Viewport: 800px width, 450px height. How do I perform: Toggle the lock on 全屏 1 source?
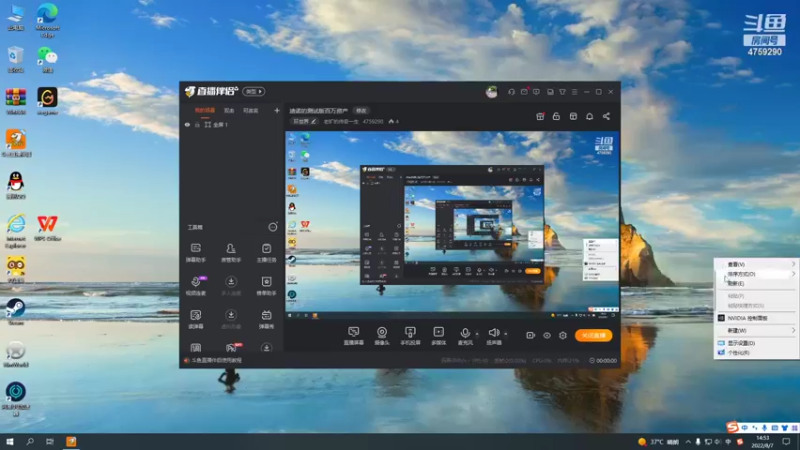coord(197,124)
